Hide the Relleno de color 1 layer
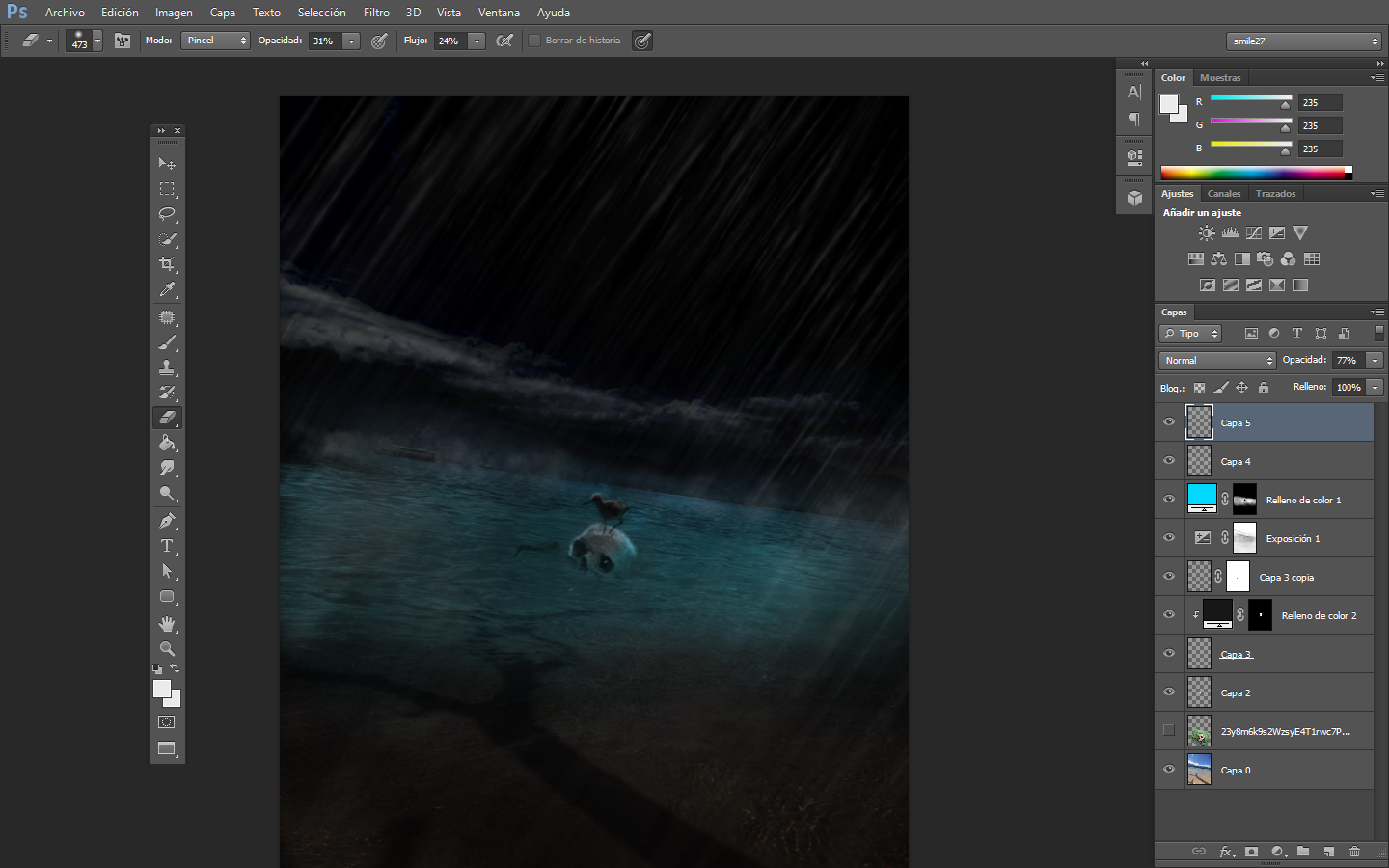The width and height of the screenshot is (1389, 868). 1169,500
